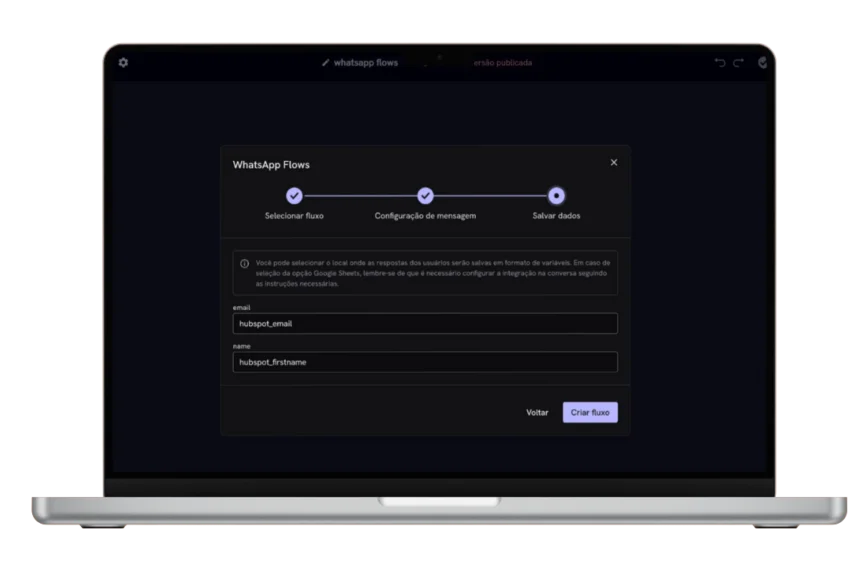Go to the Configuração de mensagem step label

pyautogui.click(x=425, y=216)
